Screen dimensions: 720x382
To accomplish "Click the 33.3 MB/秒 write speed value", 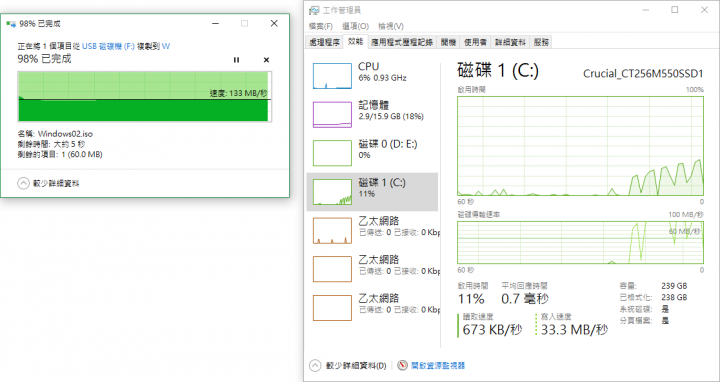I will [574, 330].
